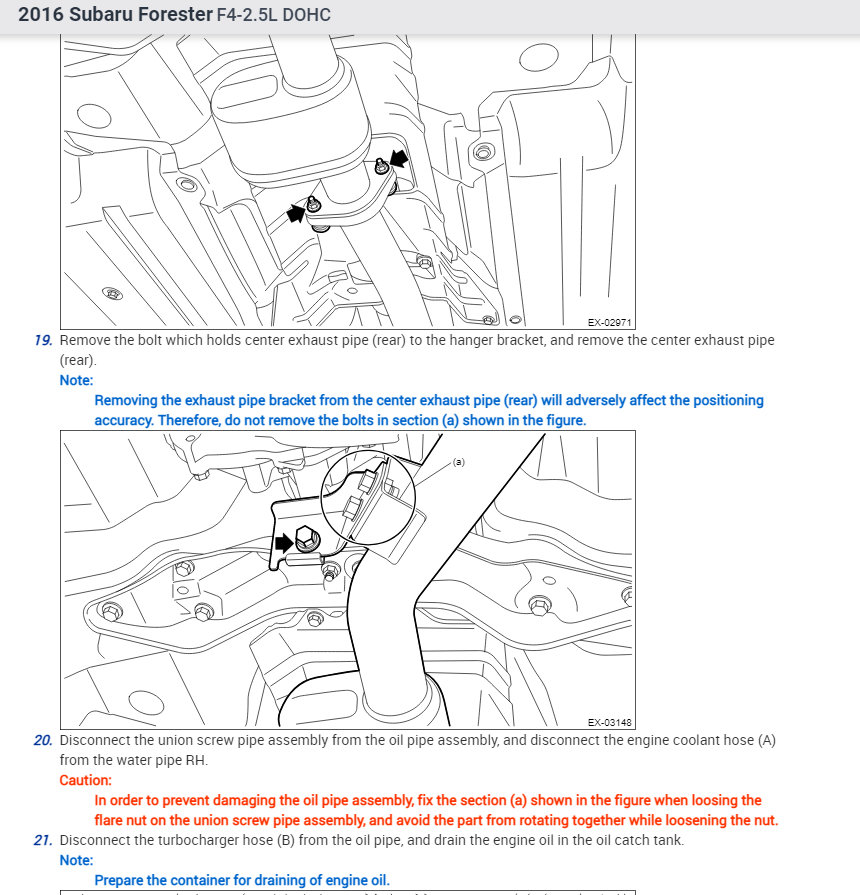This screenshot has height=895, width=860.
Task: Click the 'Disconnect the union screw pipe' step text
Action: click(x=418, y=750)
